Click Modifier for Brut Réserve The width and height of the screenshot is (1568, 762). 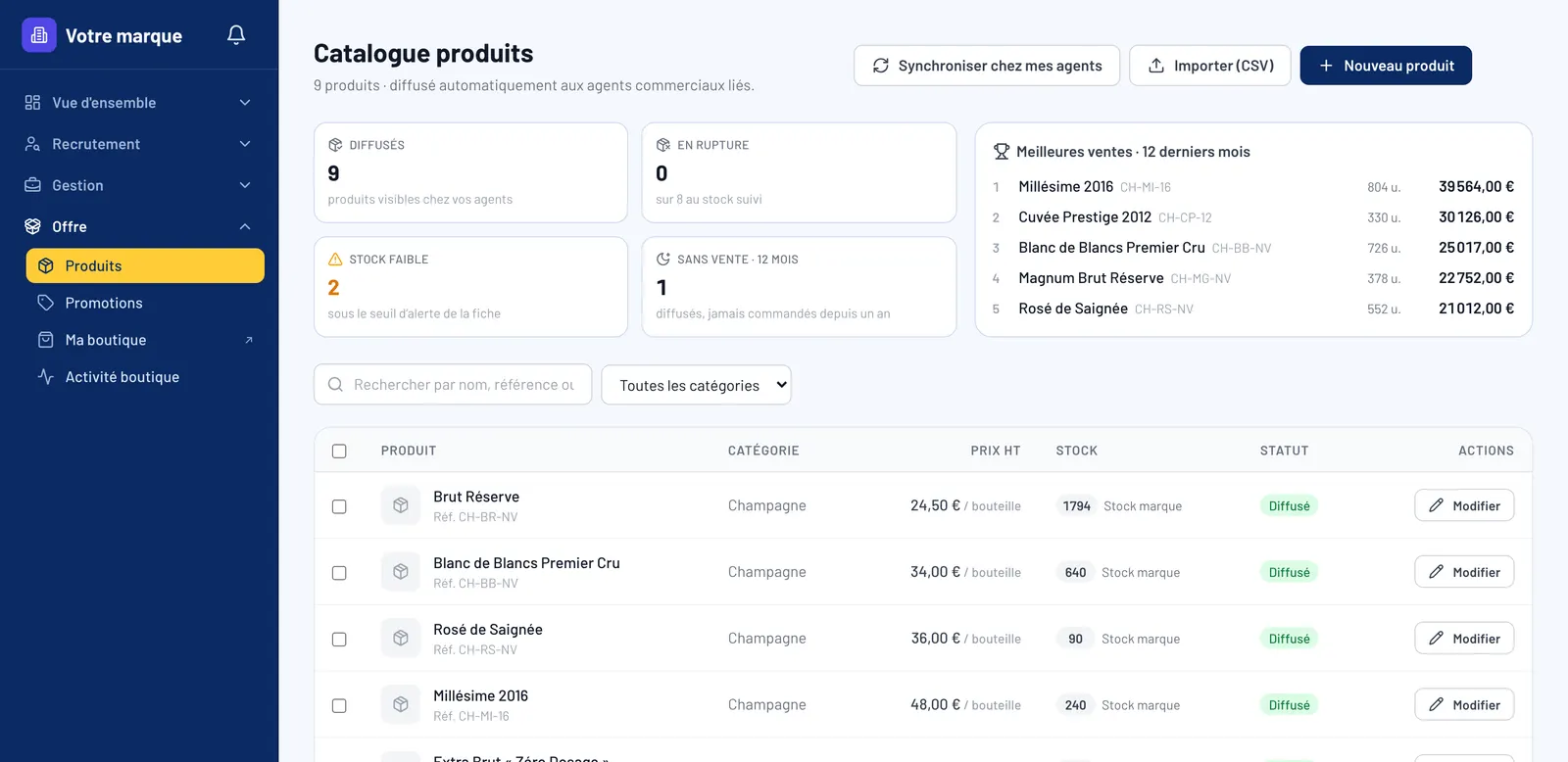pyautogui.click(x=1464, y=505)
